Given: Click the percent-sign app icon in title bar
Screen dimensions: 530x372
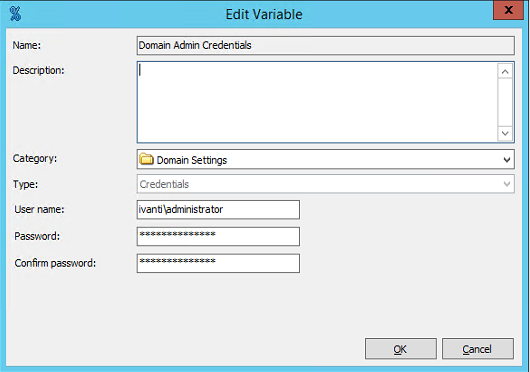Looking at the screenshot, I should pyautogui.click(x=15, y=14).
